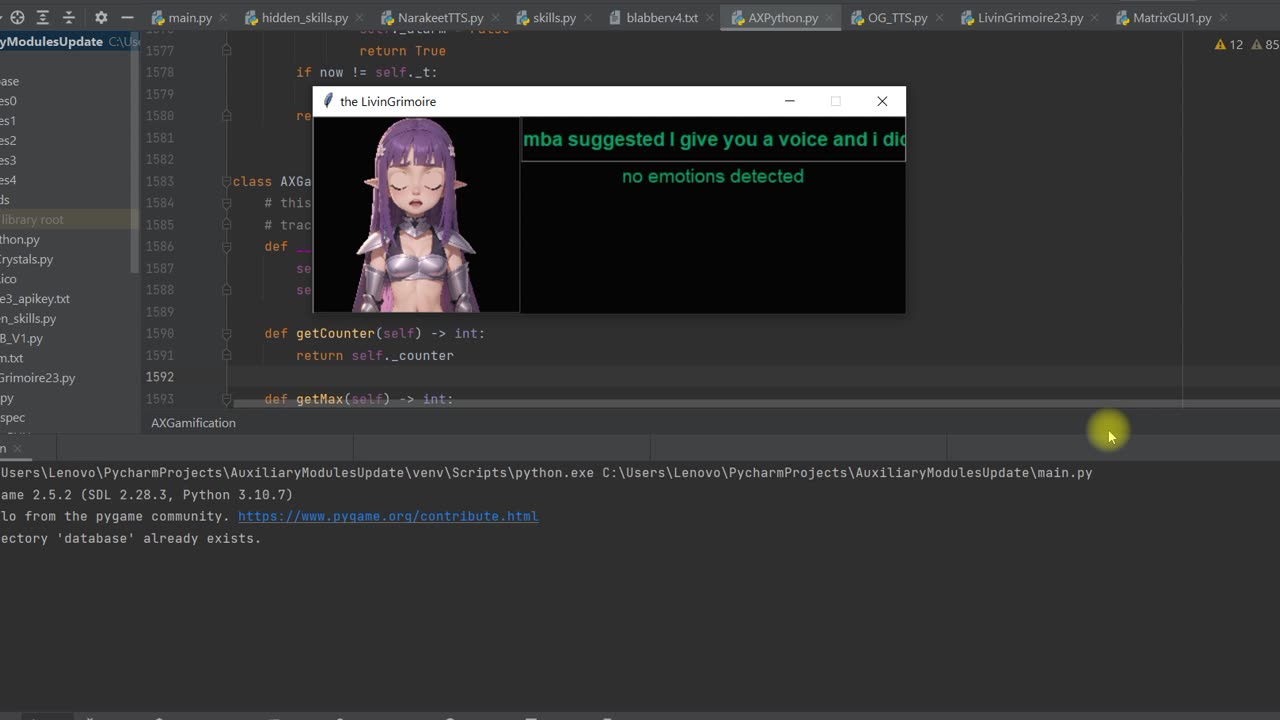Click 'return self._counter' code line

click(x=375, y=355)
